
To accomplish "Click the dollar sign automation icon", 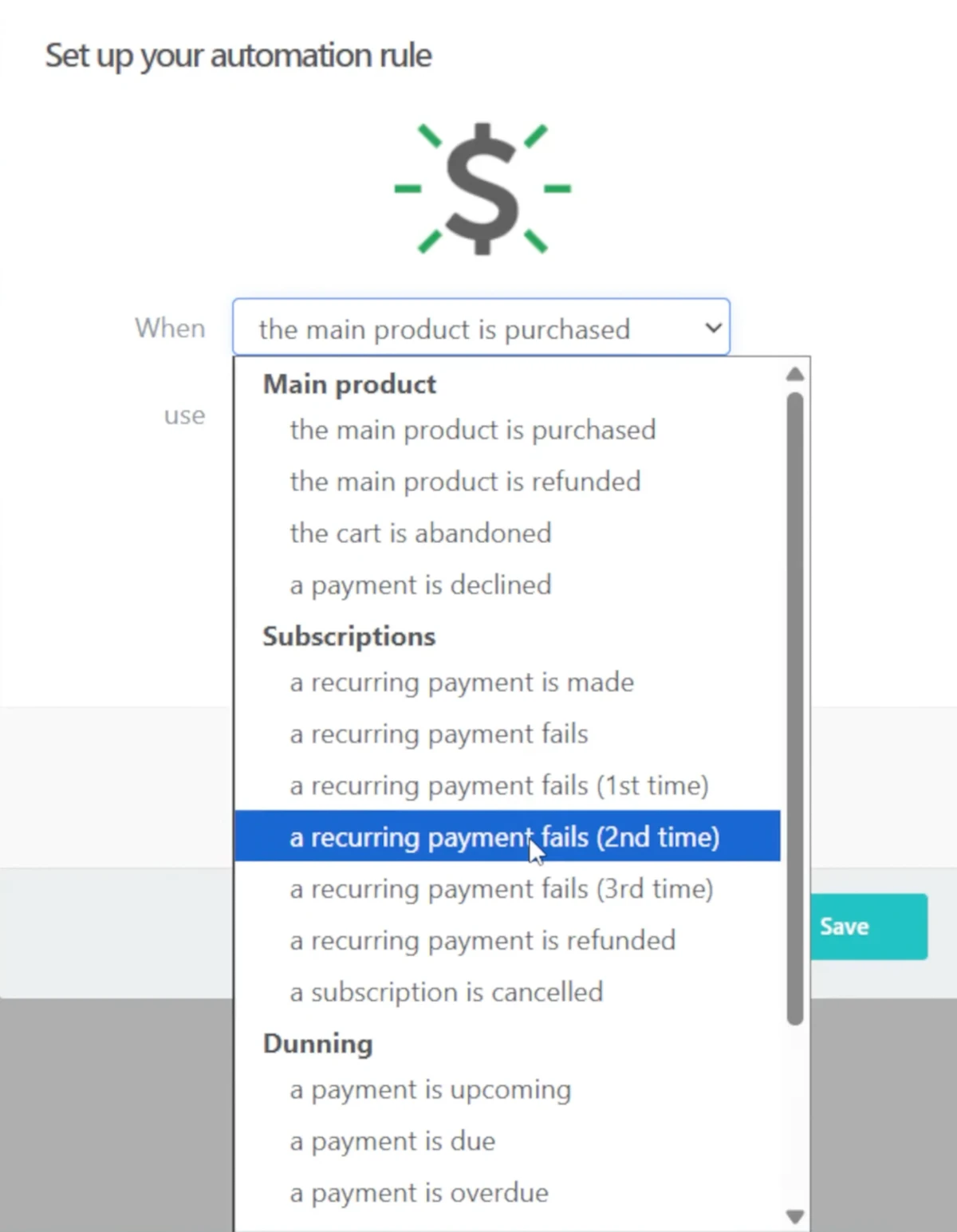I will click(x=481, y=188).
